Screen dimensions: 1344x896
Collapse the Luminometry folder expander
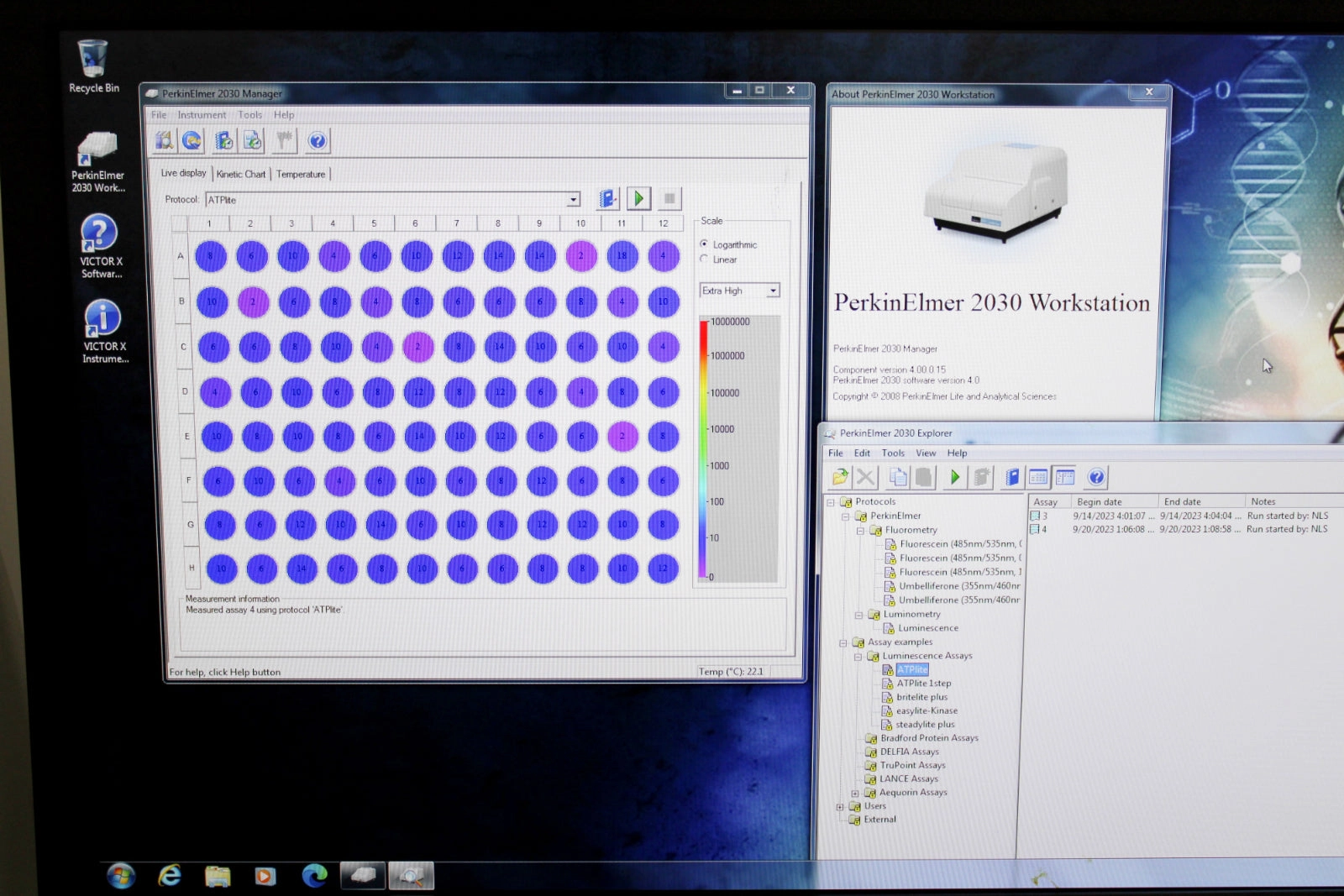pos(858,615)
